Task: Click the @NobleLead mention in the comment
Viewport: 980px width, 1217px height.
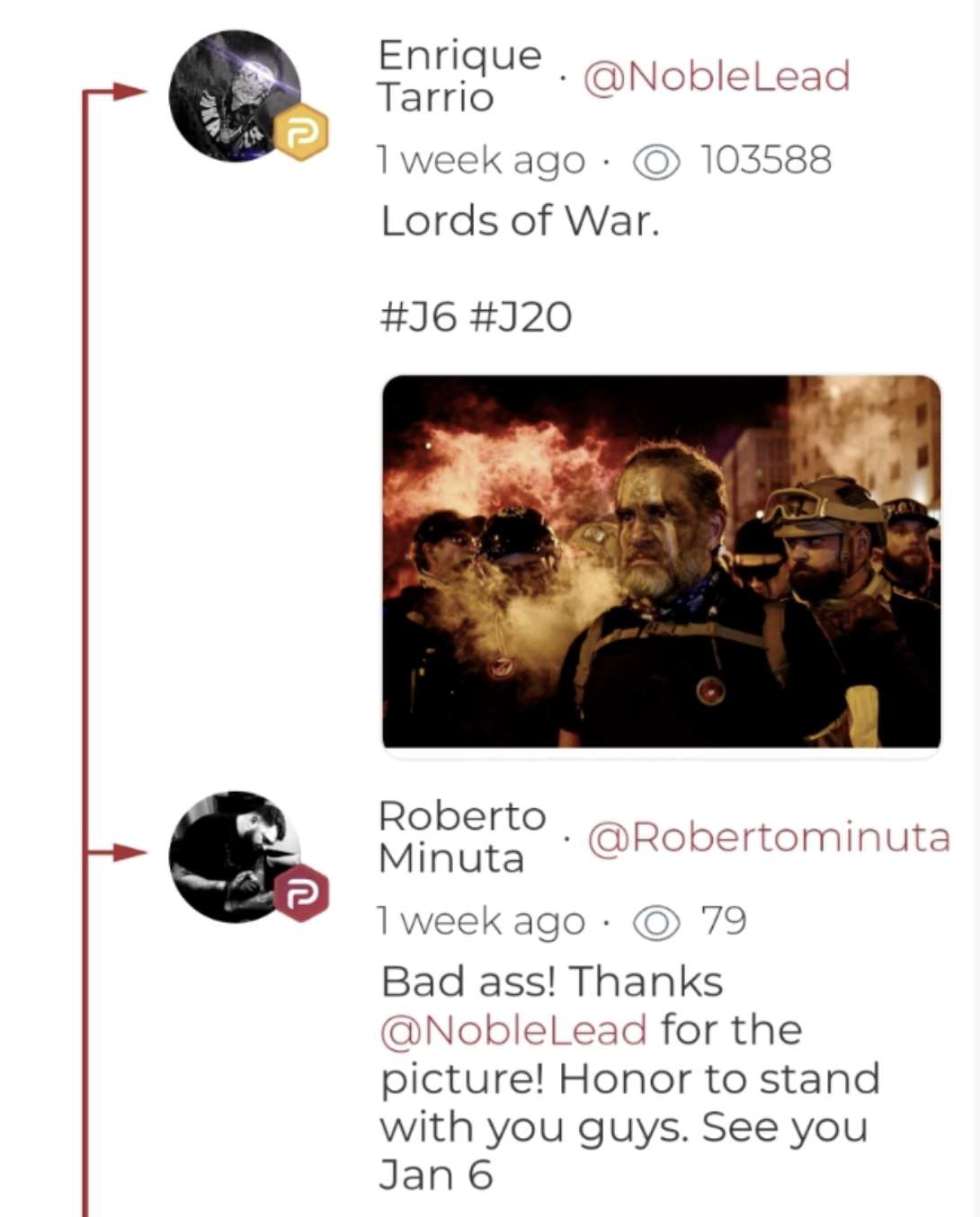Action: [513, 1031]
